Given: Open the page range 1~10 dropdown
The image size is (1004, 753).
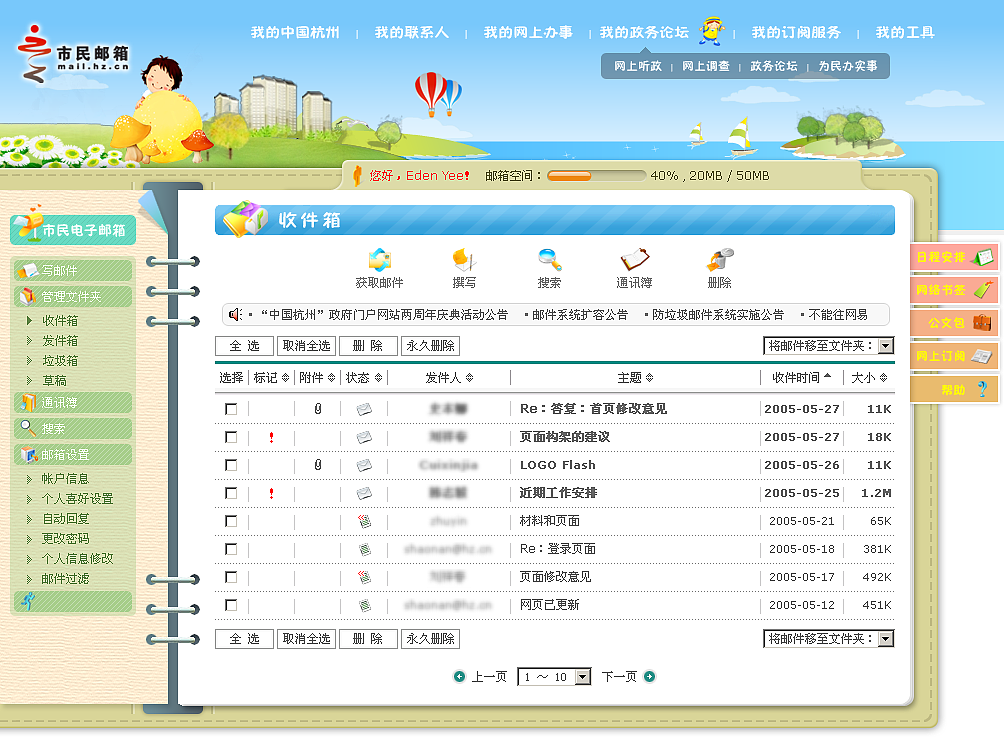Looking at the screenshot, I should pyautogui.click(x=554, y=676).
